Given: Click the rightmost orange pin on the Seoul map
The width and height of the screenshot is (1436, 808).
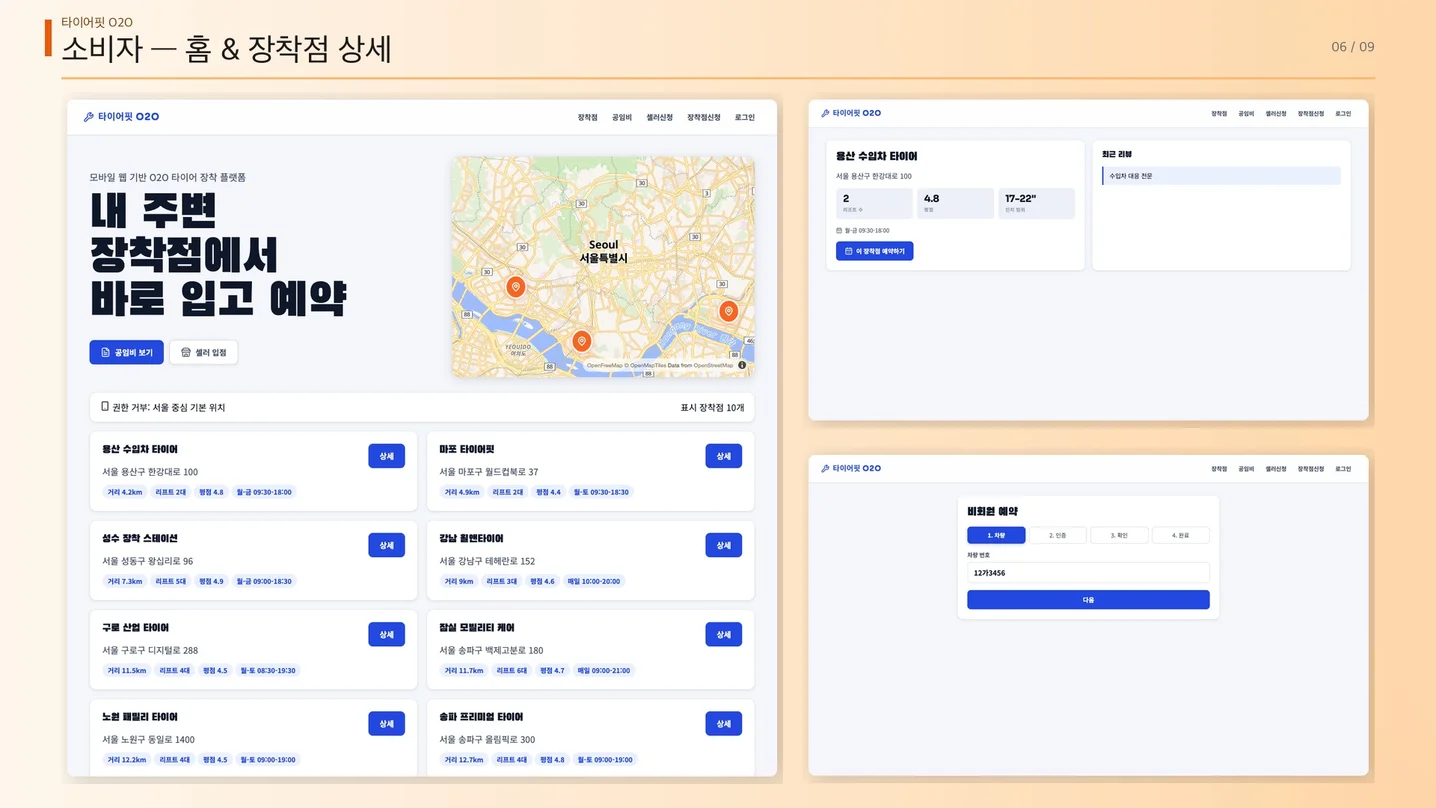Looking at the screenshot, I should 729,312.
